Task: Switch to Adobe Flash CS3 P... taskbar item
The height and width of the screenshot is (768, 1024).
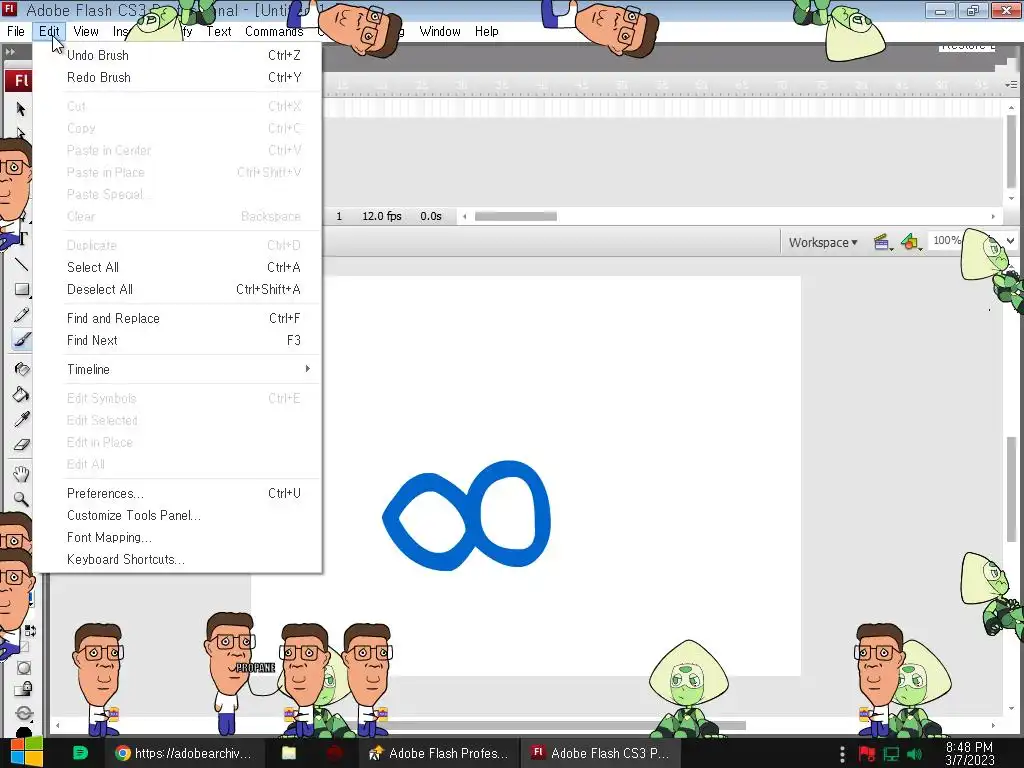Action: click(x=601, y=753)
